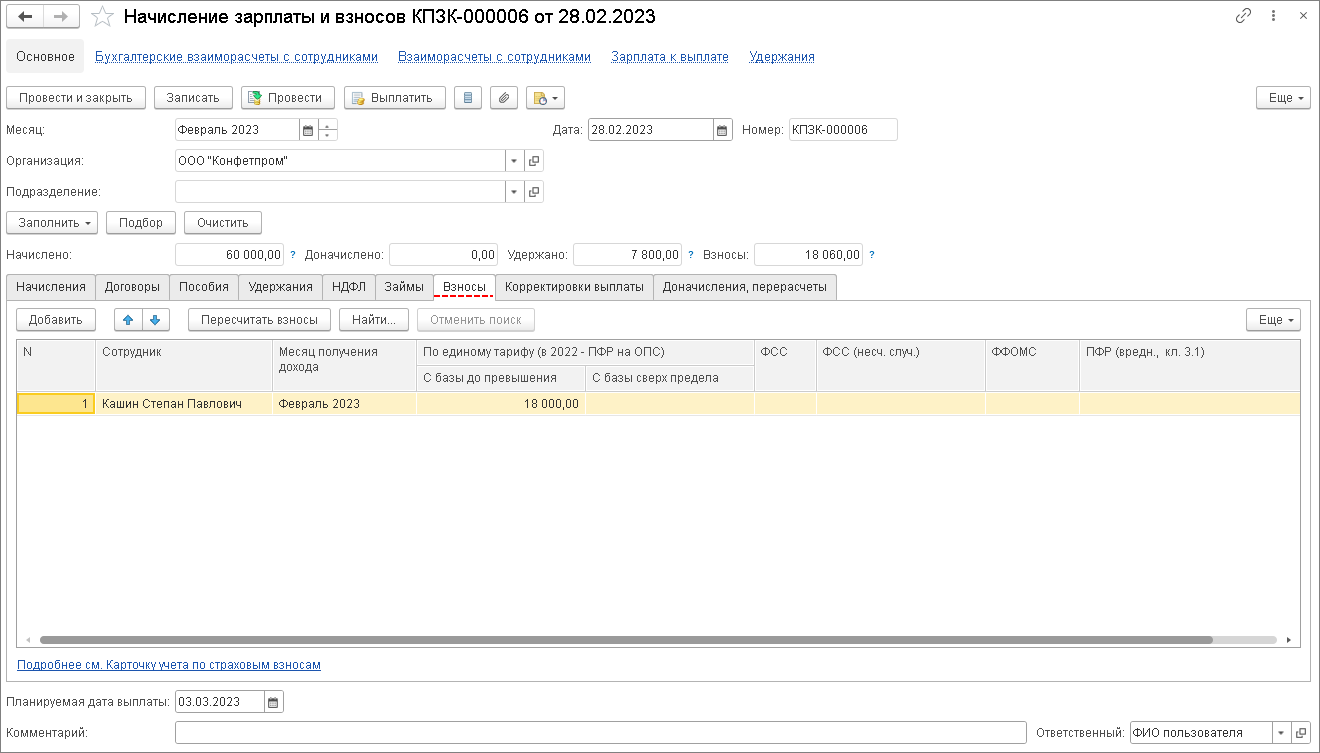The width and height of the screenshot is (1320, 753).
Task: Click the Провести и закрыть button
Action: tap(76, 98)
